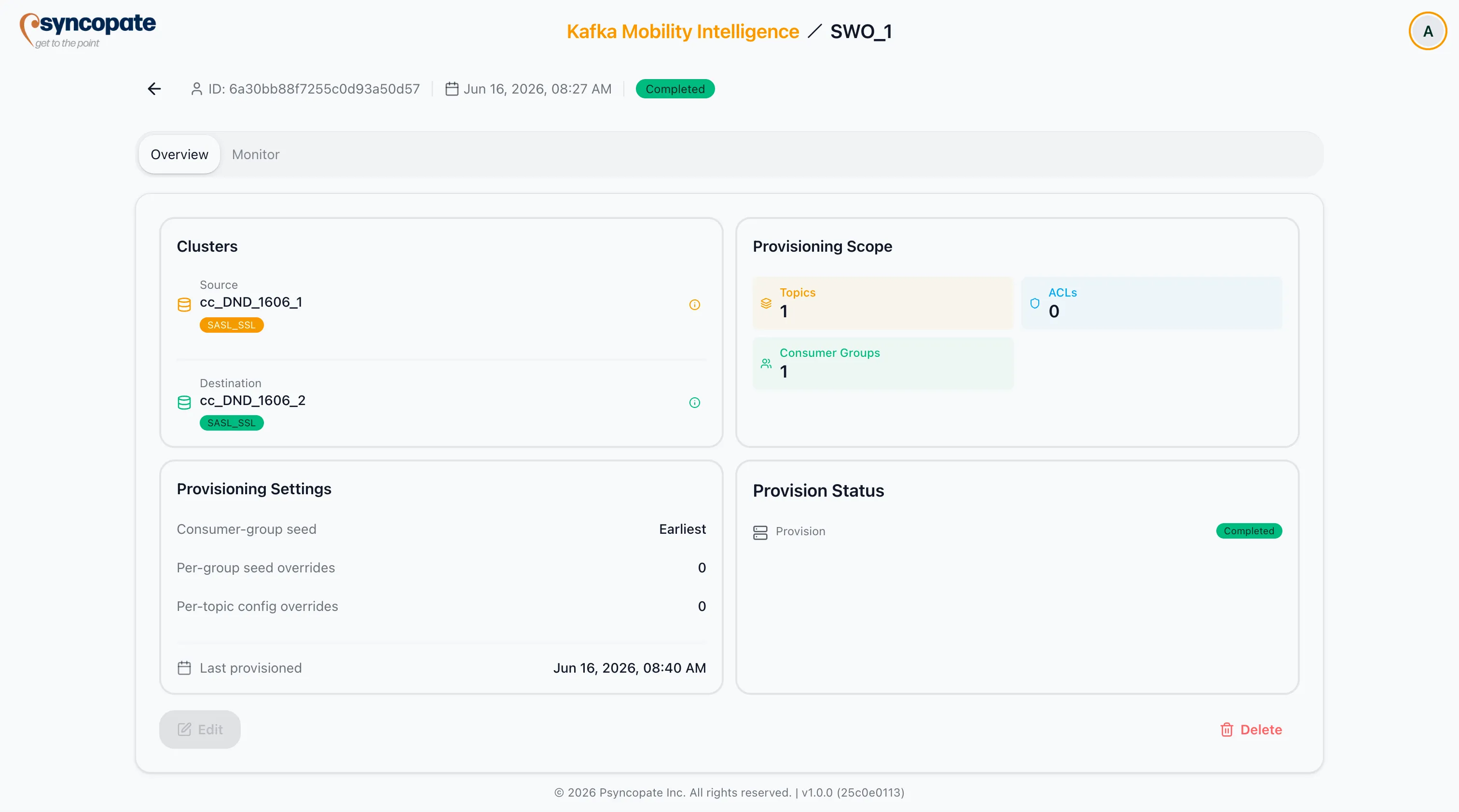Click the Jun 16, 2026, 08:27 AM timestamp
The height and width of the screenshot is (812, 1459).
(537, 89)
